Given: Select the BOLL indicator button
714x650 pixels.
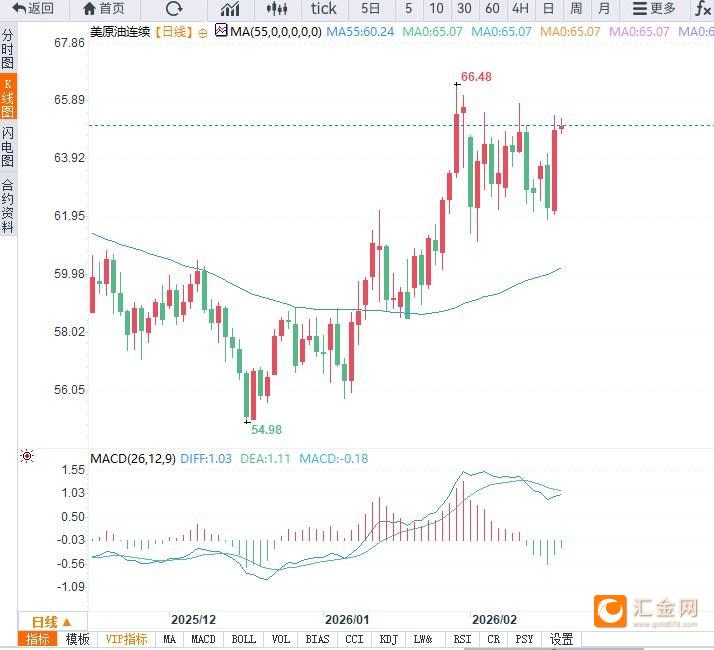Looking at the screenshot, I should coord(243,640).
